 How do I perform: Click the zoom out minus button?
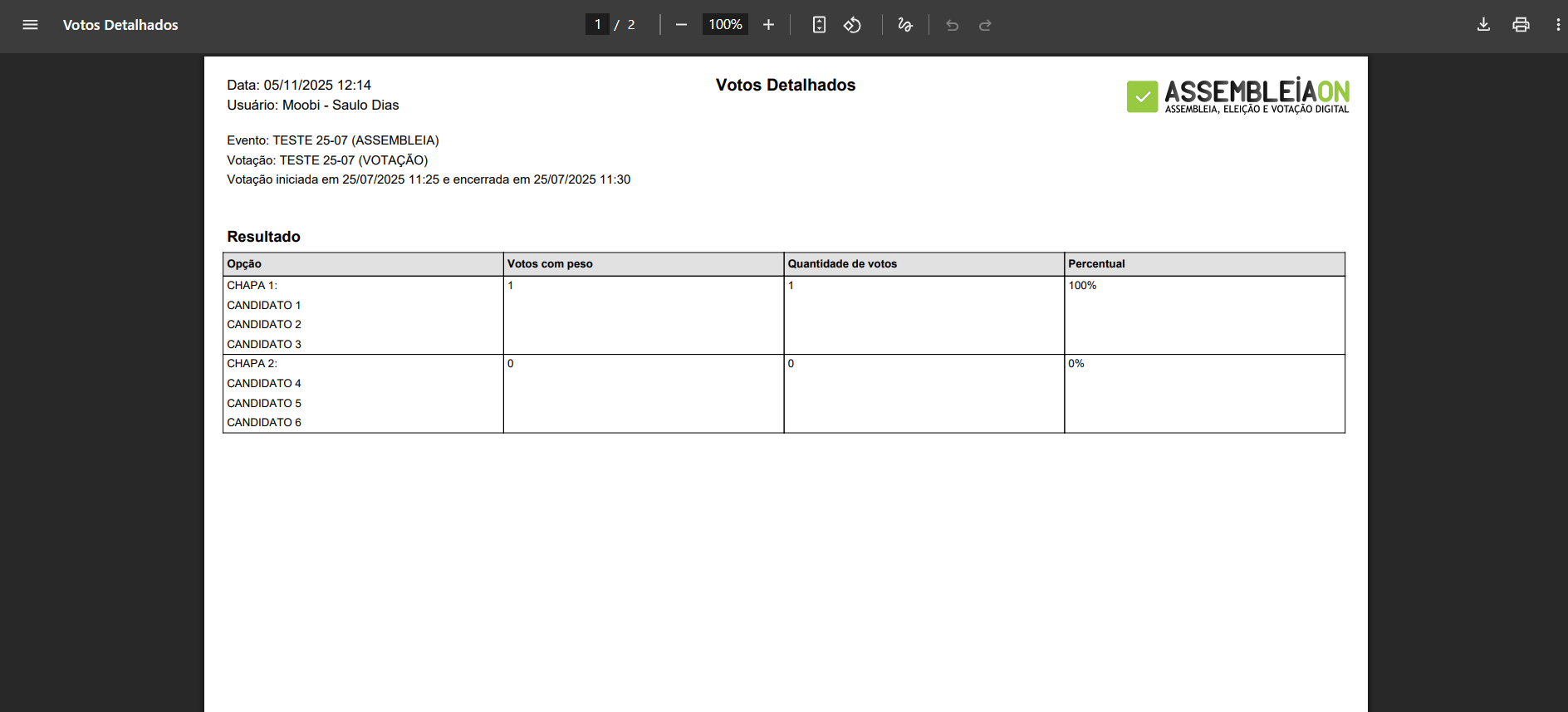point(681,25)
